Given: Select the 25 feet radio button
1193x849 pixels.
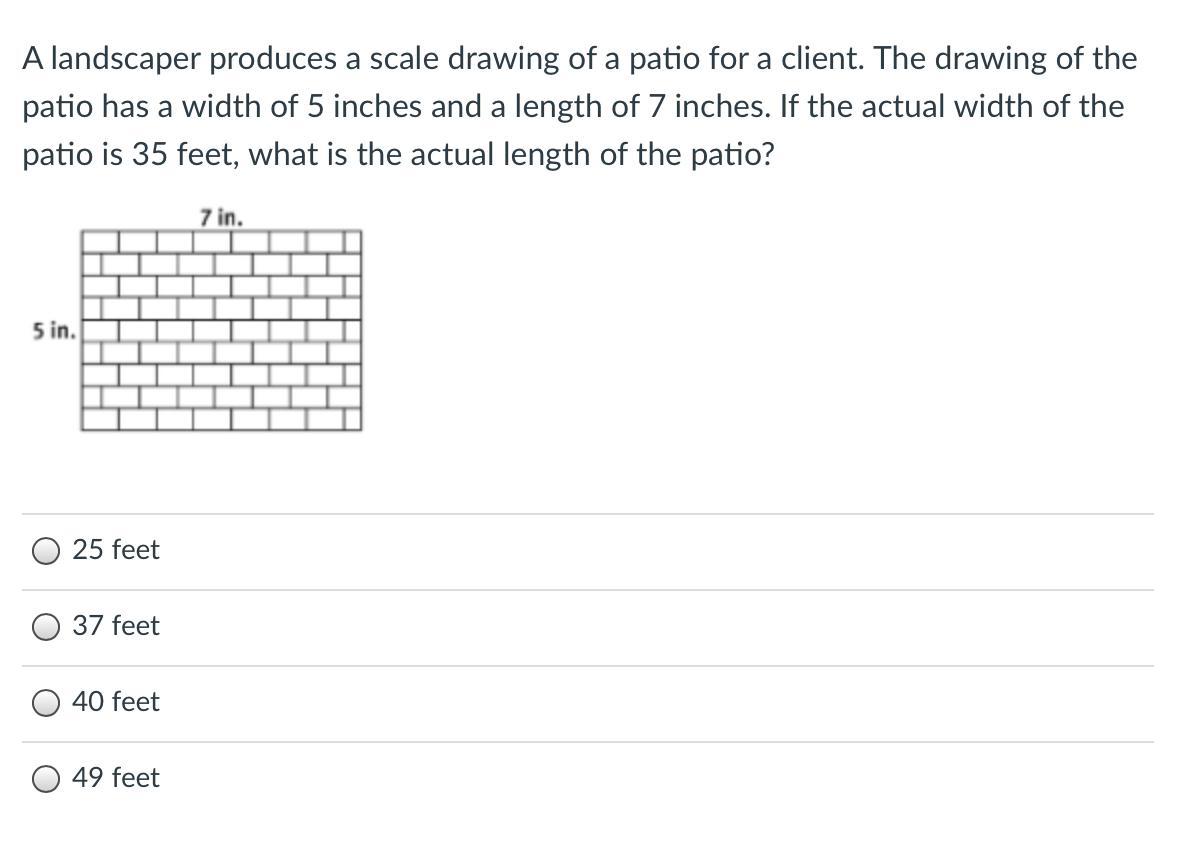Looking at the screenshot, I should (x=46, y=552).
